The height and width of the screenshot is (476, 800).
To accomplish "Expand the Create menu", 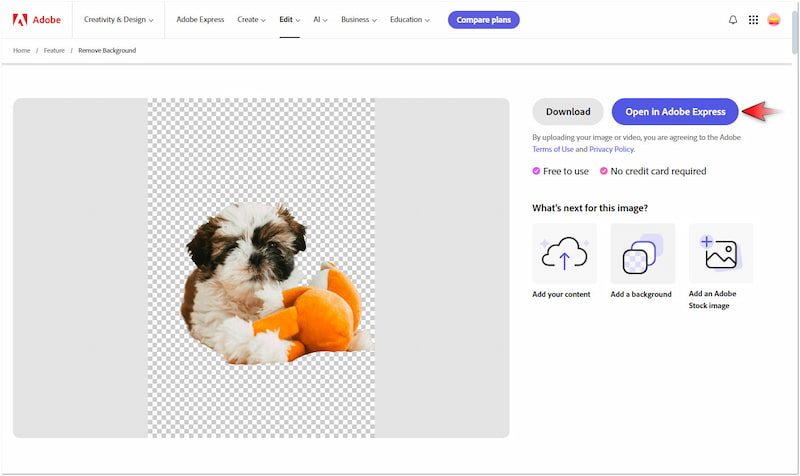I will pyautogui.click(x=251, y=20).
